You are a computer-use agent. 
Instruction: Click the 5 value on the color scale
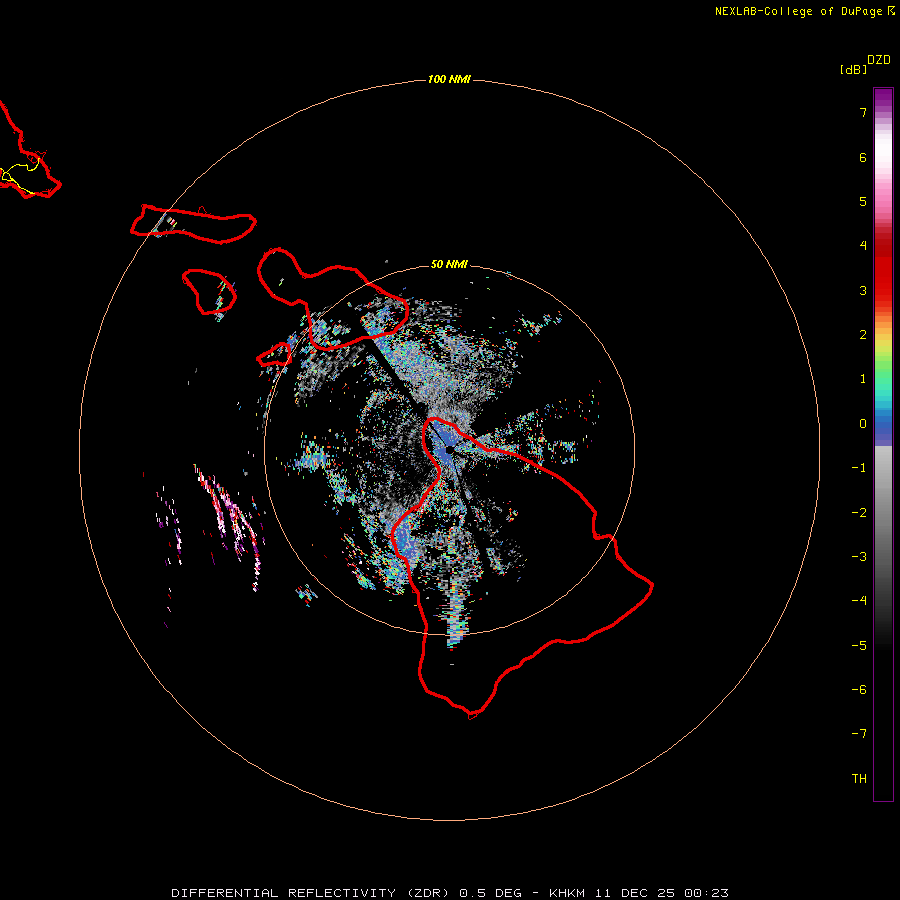pos(863,201)
